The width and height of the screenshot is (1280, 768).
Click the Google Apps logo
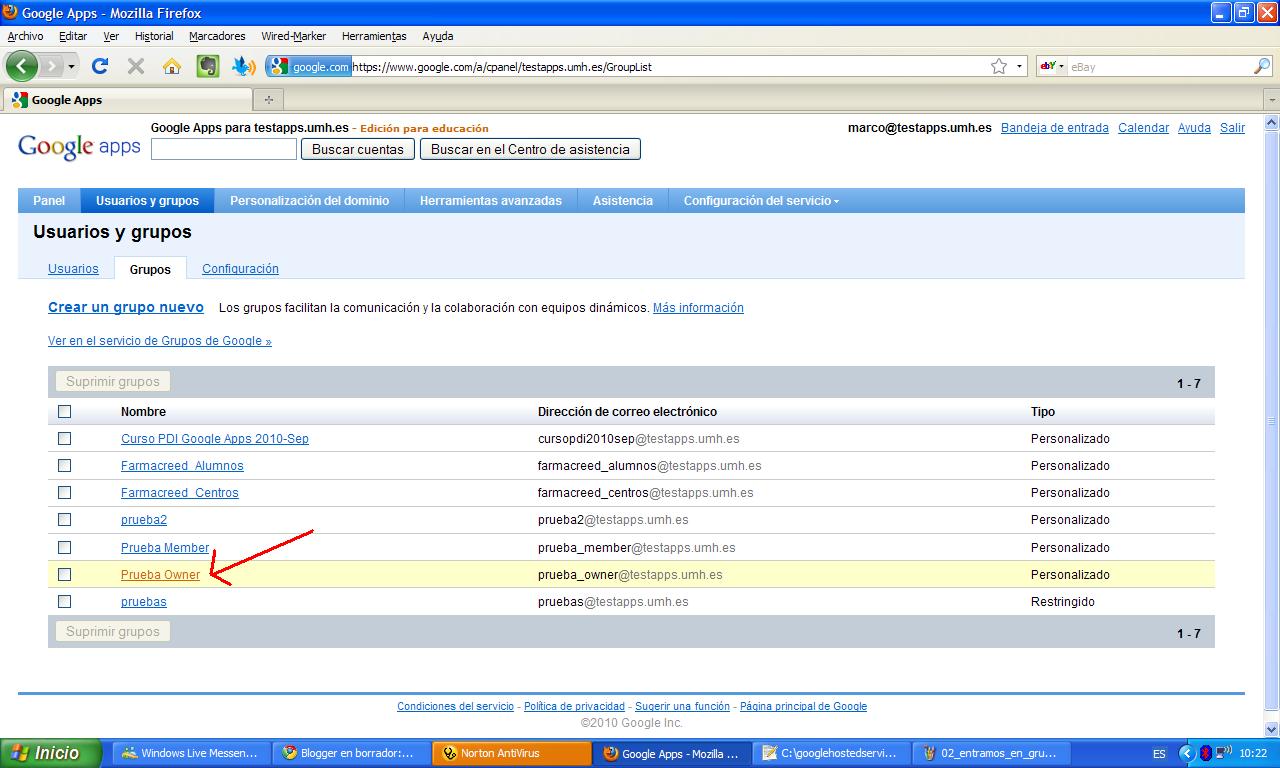(79, 147)
